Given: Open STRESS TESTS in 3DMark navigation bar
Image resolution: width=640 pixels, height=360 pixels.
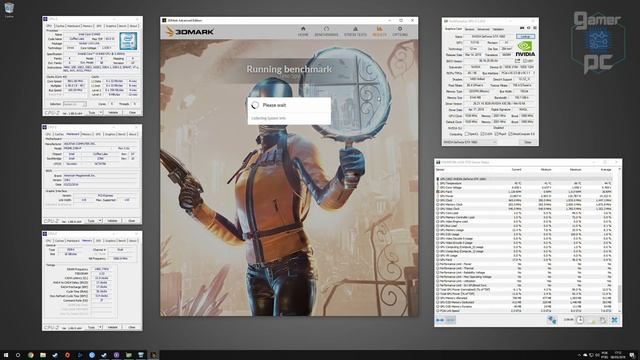Looking at the screenshot, I should click(355, 31).
